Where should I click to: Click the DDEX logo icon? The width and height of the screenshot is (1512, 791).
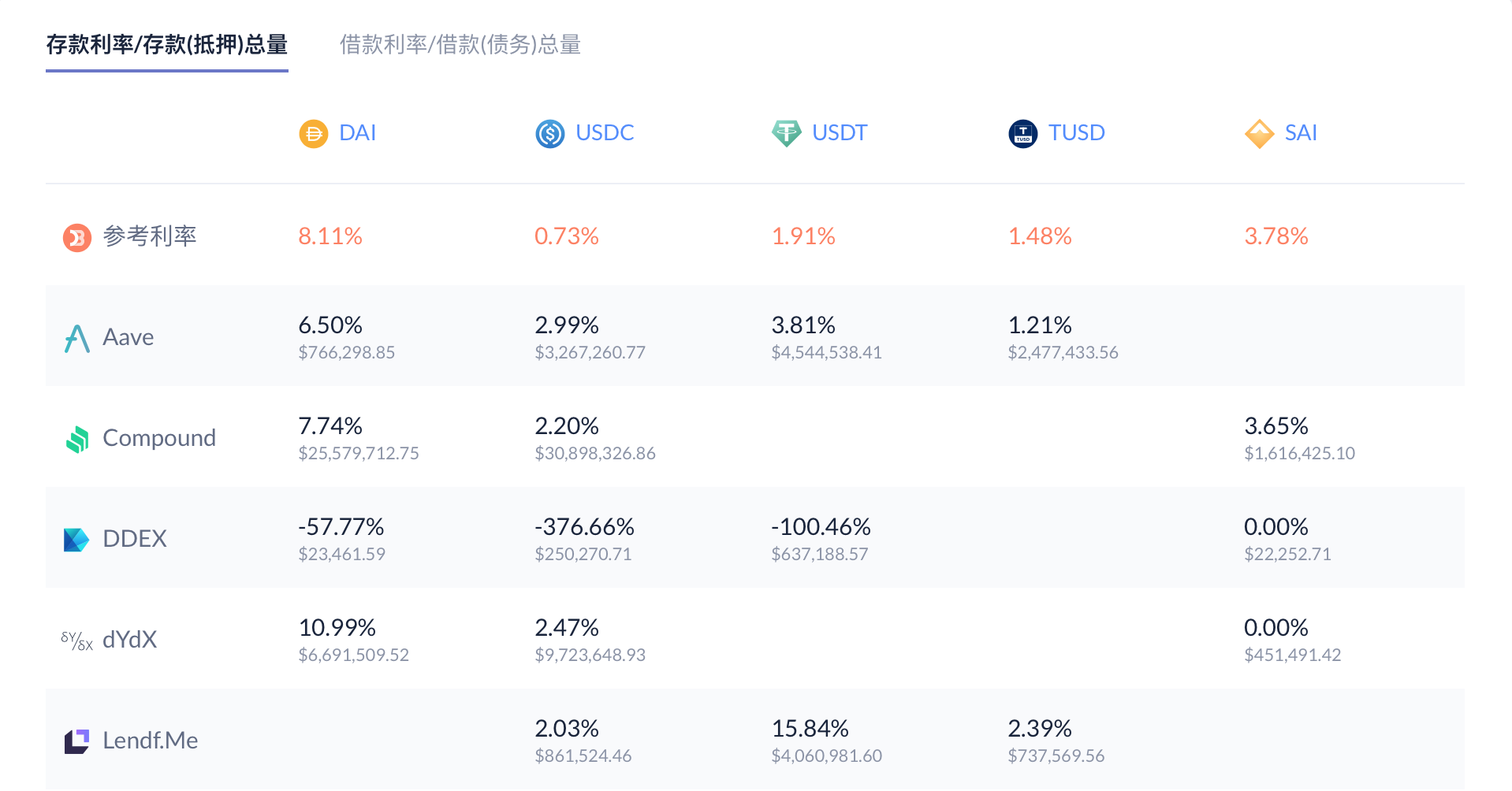(76, 540)
